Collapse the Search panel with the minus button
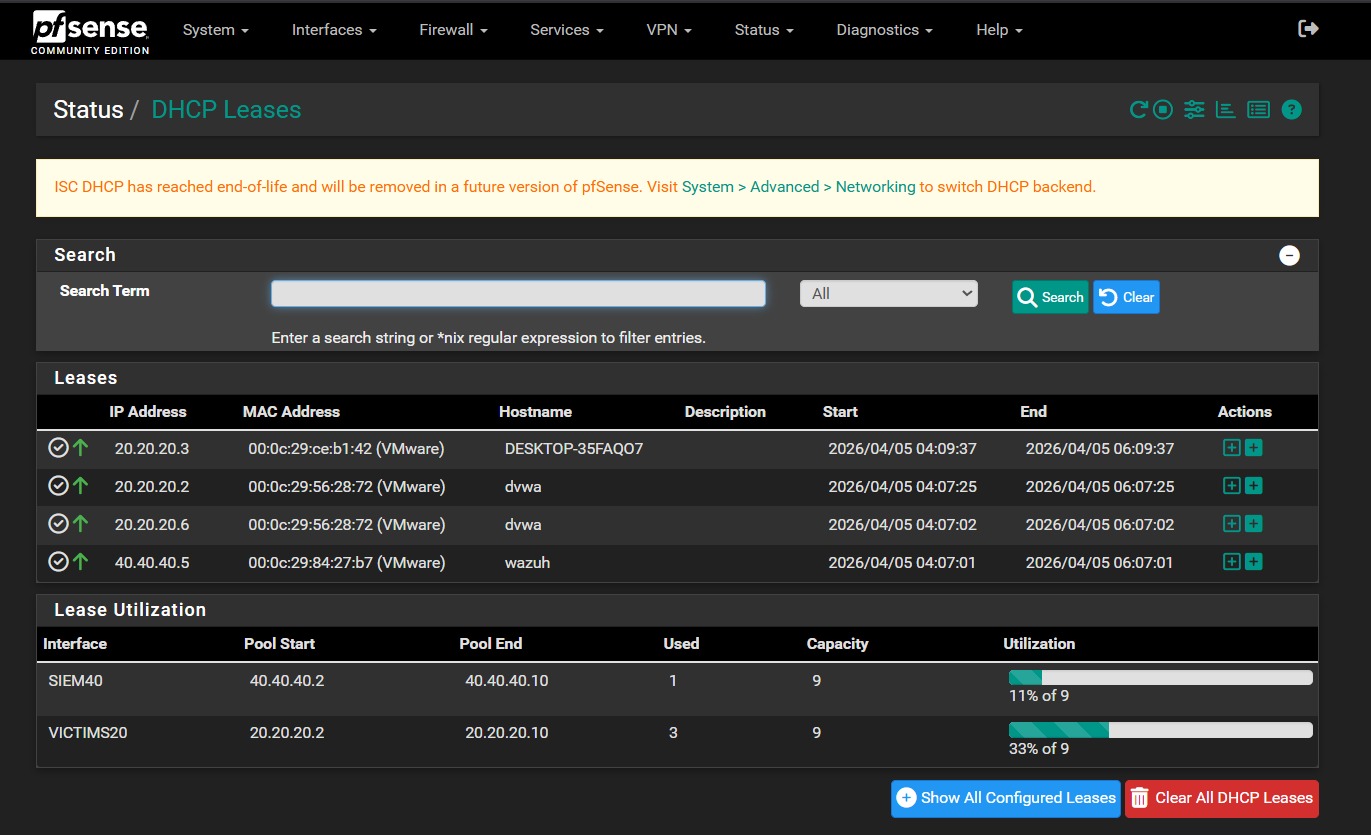 click(x=1289, y=255)
